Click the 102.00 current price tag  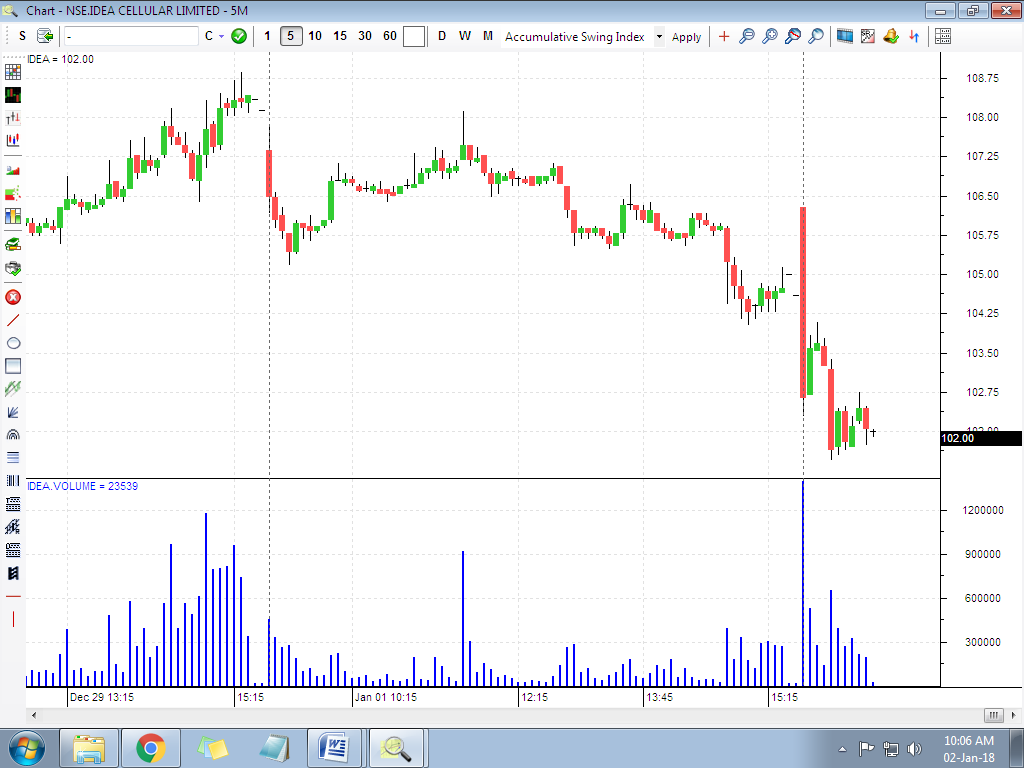981,438
